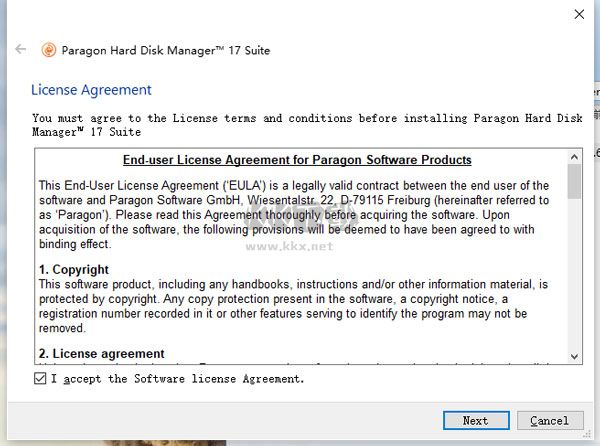The image size is (600, 446).
Task: Click the license text scrollbar up arrow
Action: [x=574, y=157]
